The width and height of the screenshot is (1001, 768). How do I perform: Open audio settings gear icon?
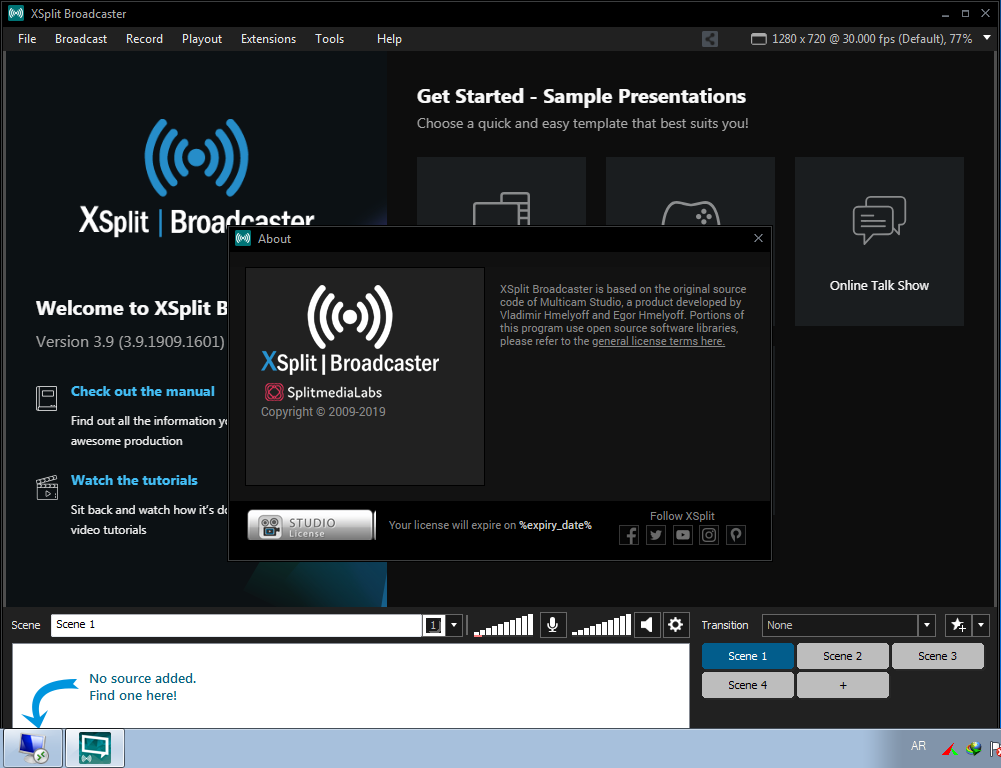[675, 624]
